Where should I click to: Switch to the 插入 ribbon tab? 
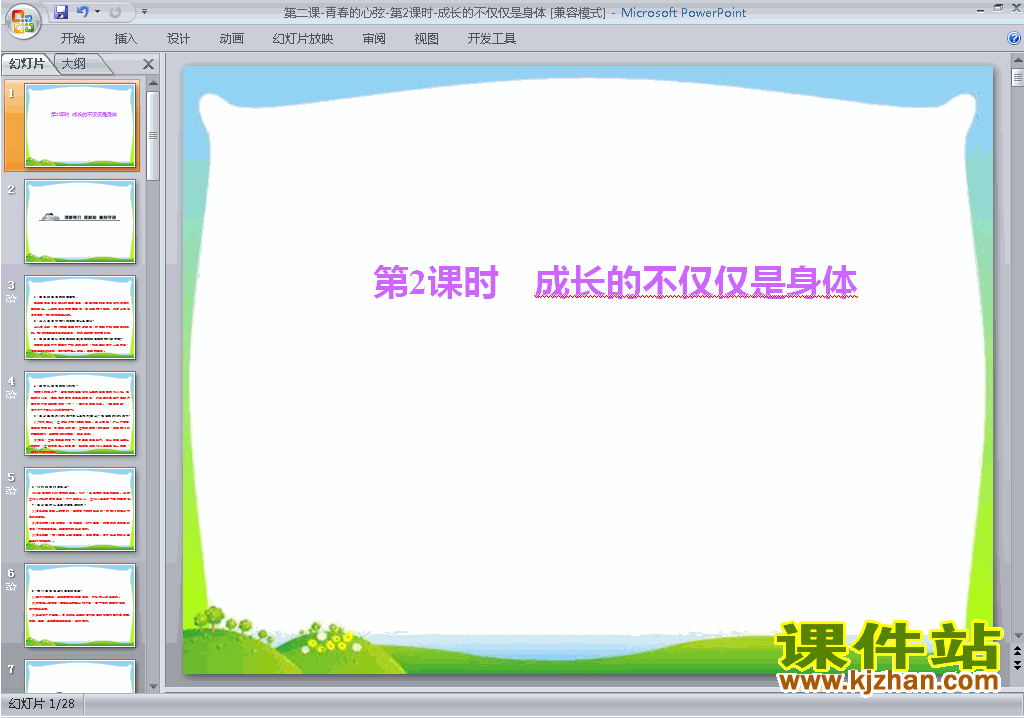point(125,39)
